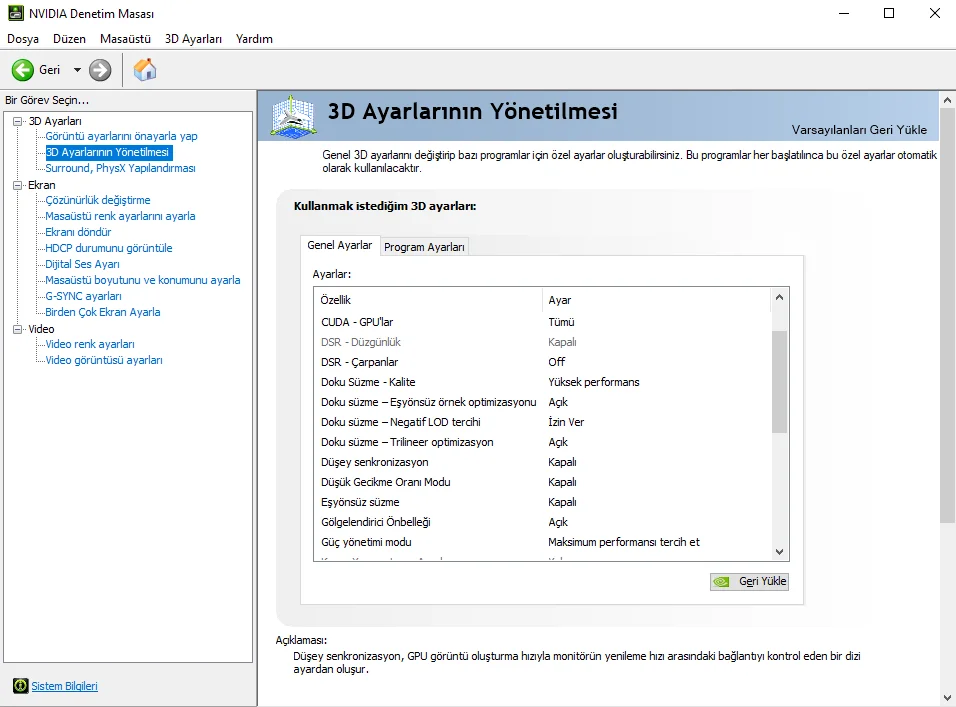Open Masaüstü renk ayarlarını ayarla
Image resolution: width=956 pixels, height=707 pixels.
pyautogui.click(x=120, y=216)
